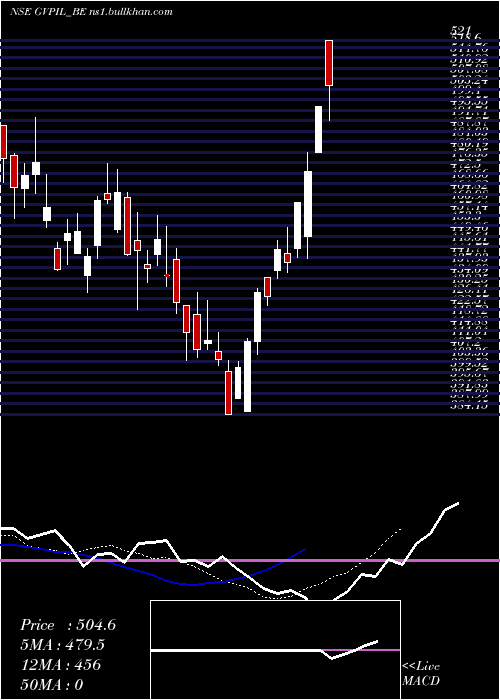This screenshot has height=700, width=500.
Task: Click the <<Live MACD label
Action: pyautogui.click(x=421, y=673)
